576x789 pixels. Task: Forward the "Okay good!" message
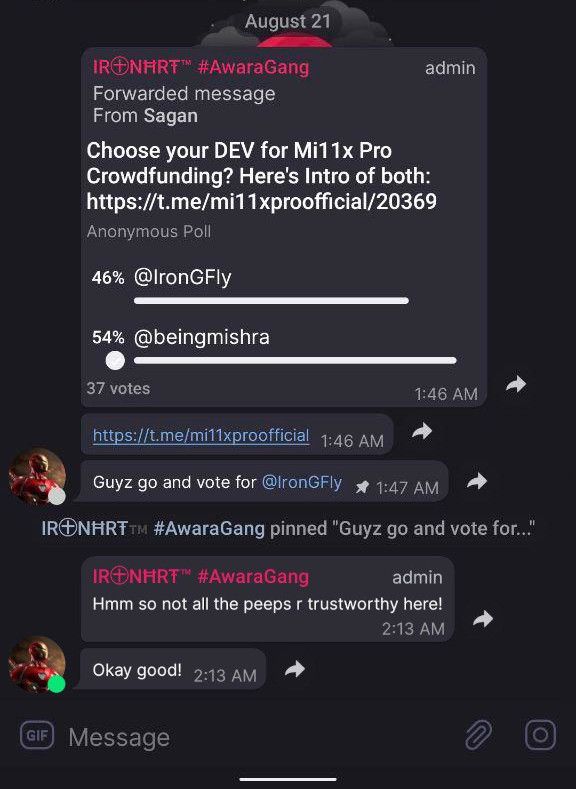click(295, 669)
